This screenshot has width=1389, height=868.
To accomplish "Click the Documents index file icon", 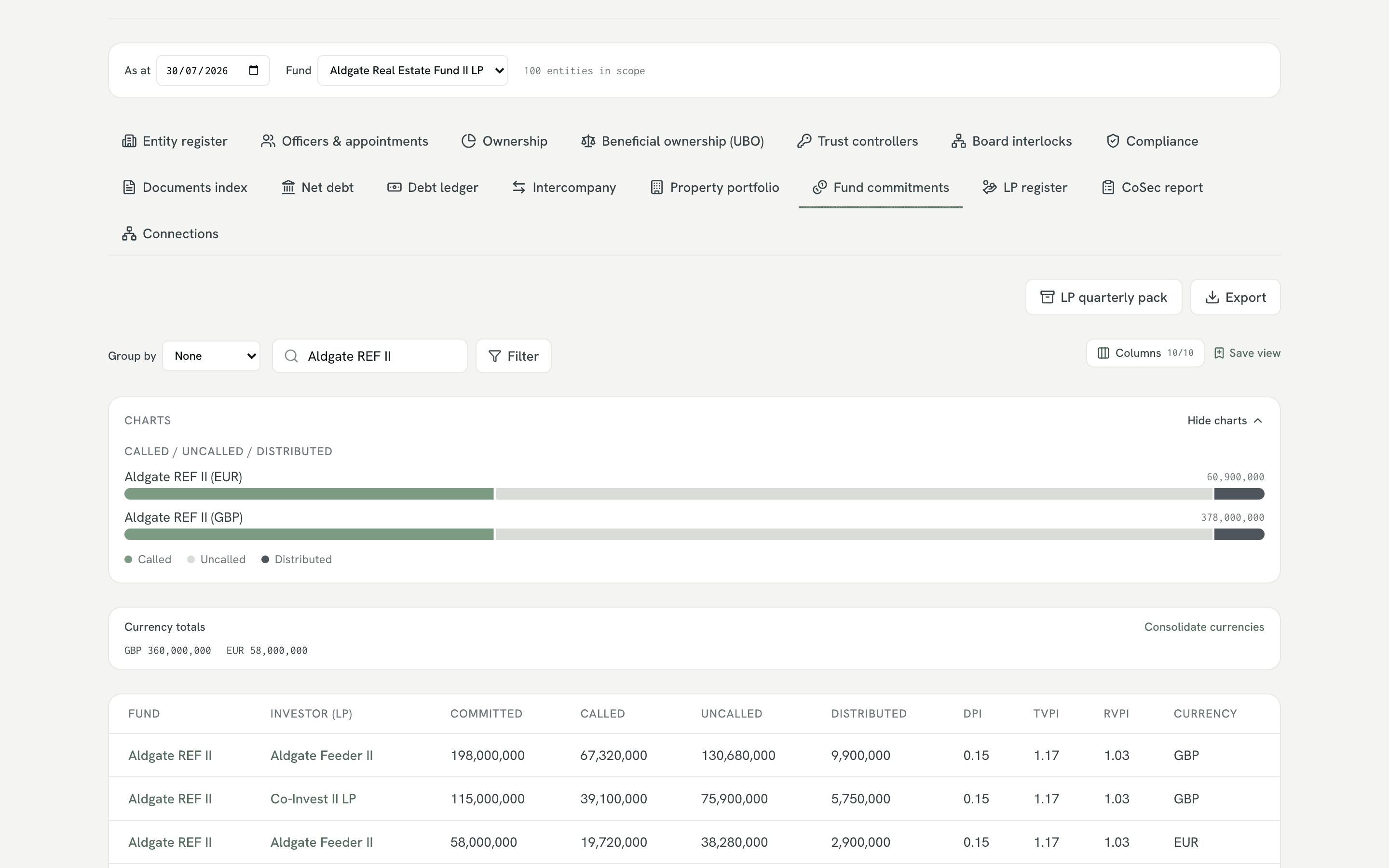I will tap(129, 187).
